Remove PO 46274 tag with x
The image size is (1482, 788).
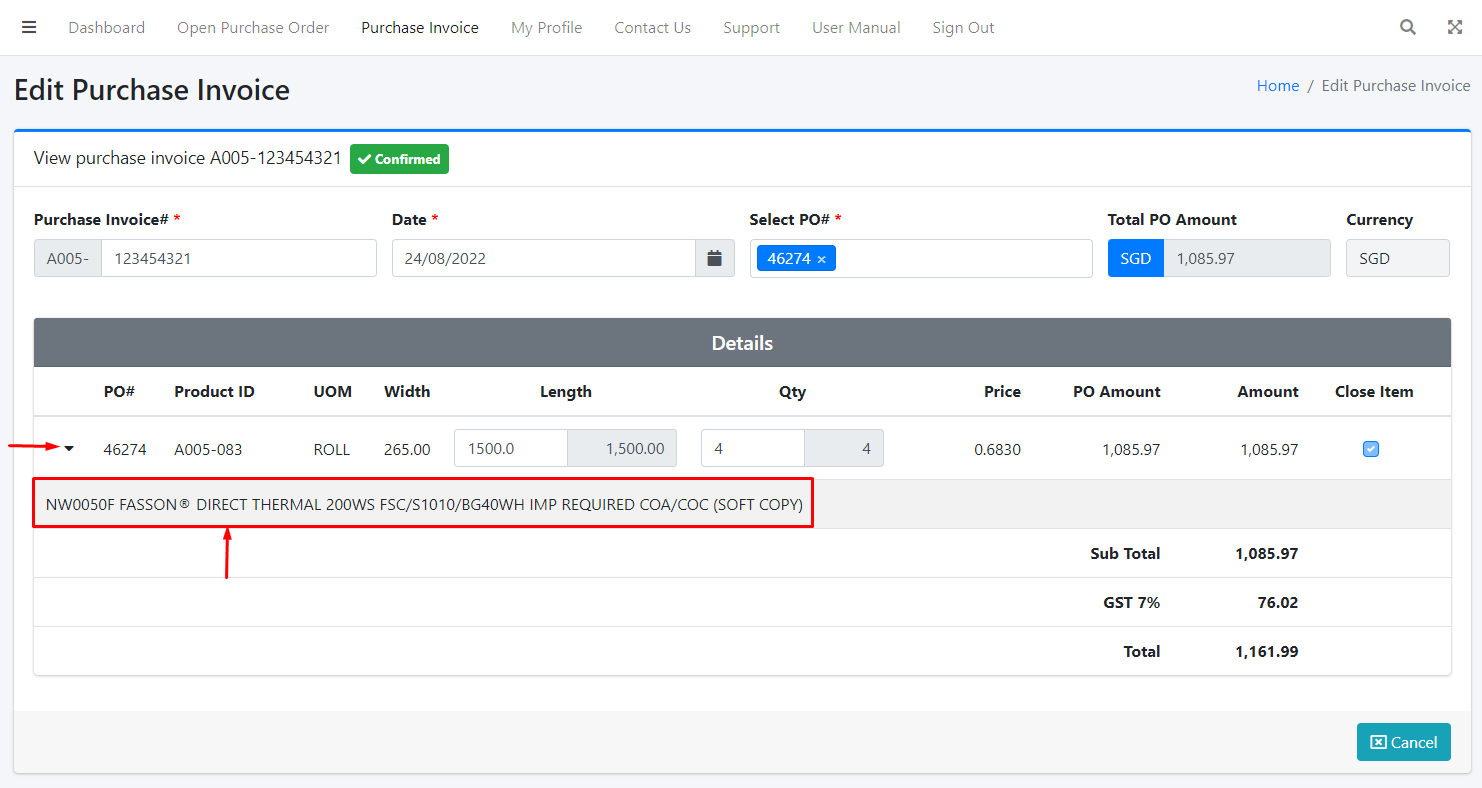point(822,259)
